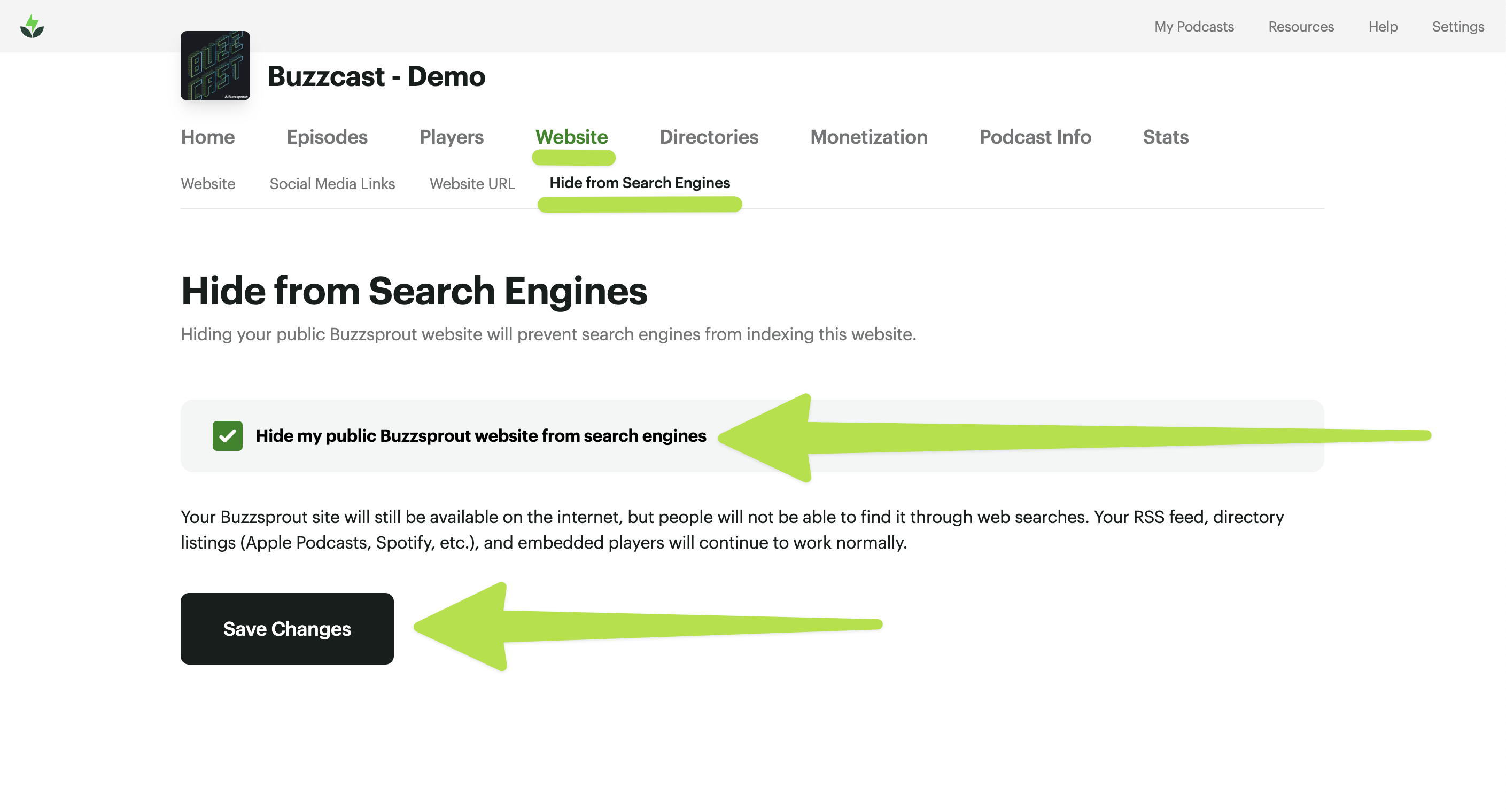Open the Players tab
The width and height of the screenshot is (1506, 812).
tap(452, 137)
